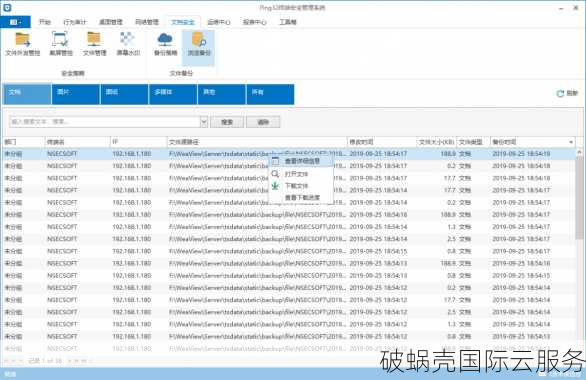The width and height of the screenshot is (586, 380).
Task: Select the all (所有) category tab
Action: [270, 94]
